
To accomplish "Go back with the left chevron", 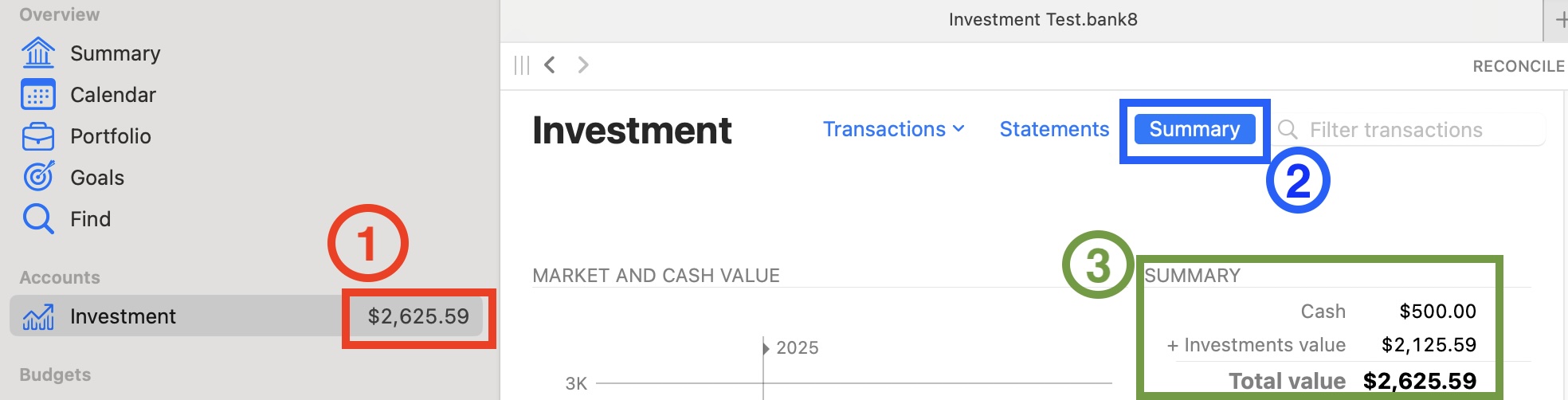I will [x=550, y=65].
